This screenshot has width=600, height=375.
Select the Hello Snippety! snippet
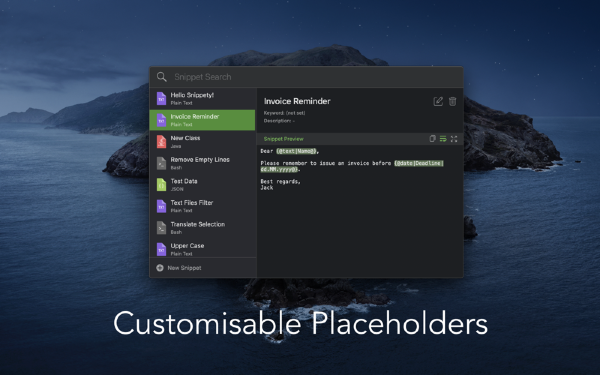[202, 99]
